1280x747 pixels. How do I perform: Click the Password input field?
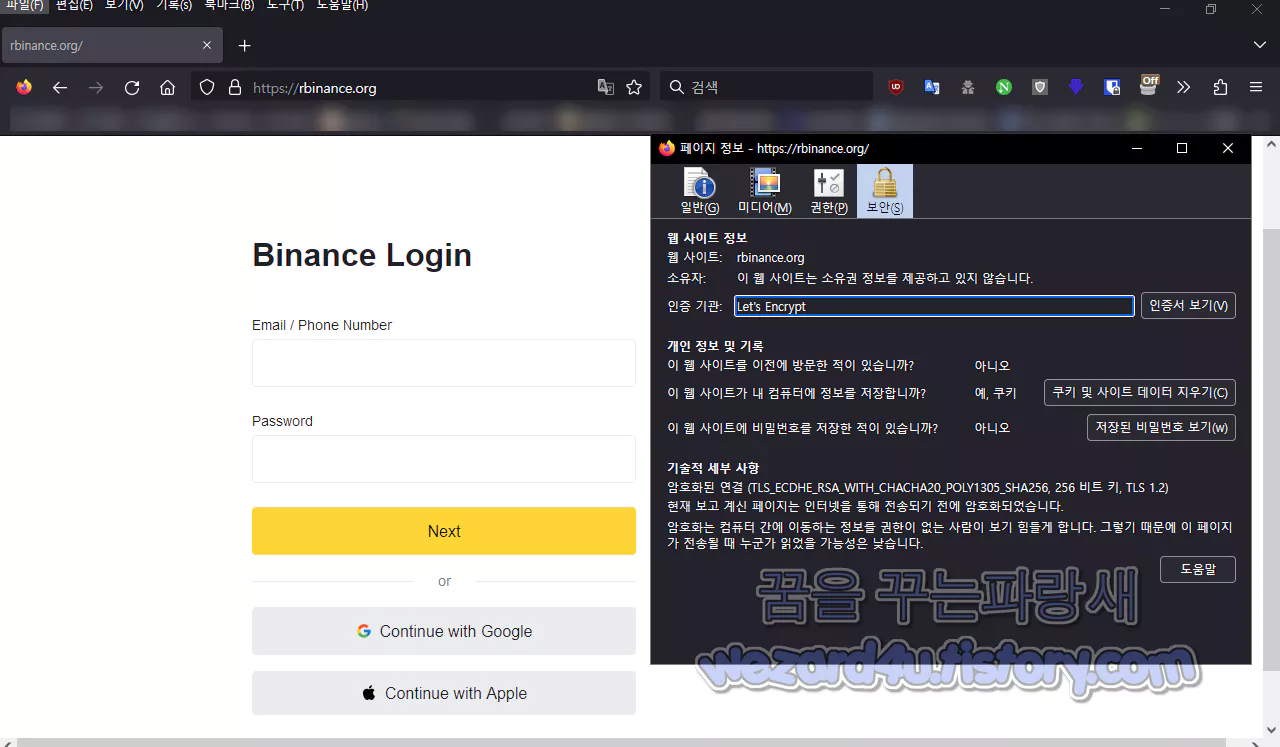tap(444, 459)
